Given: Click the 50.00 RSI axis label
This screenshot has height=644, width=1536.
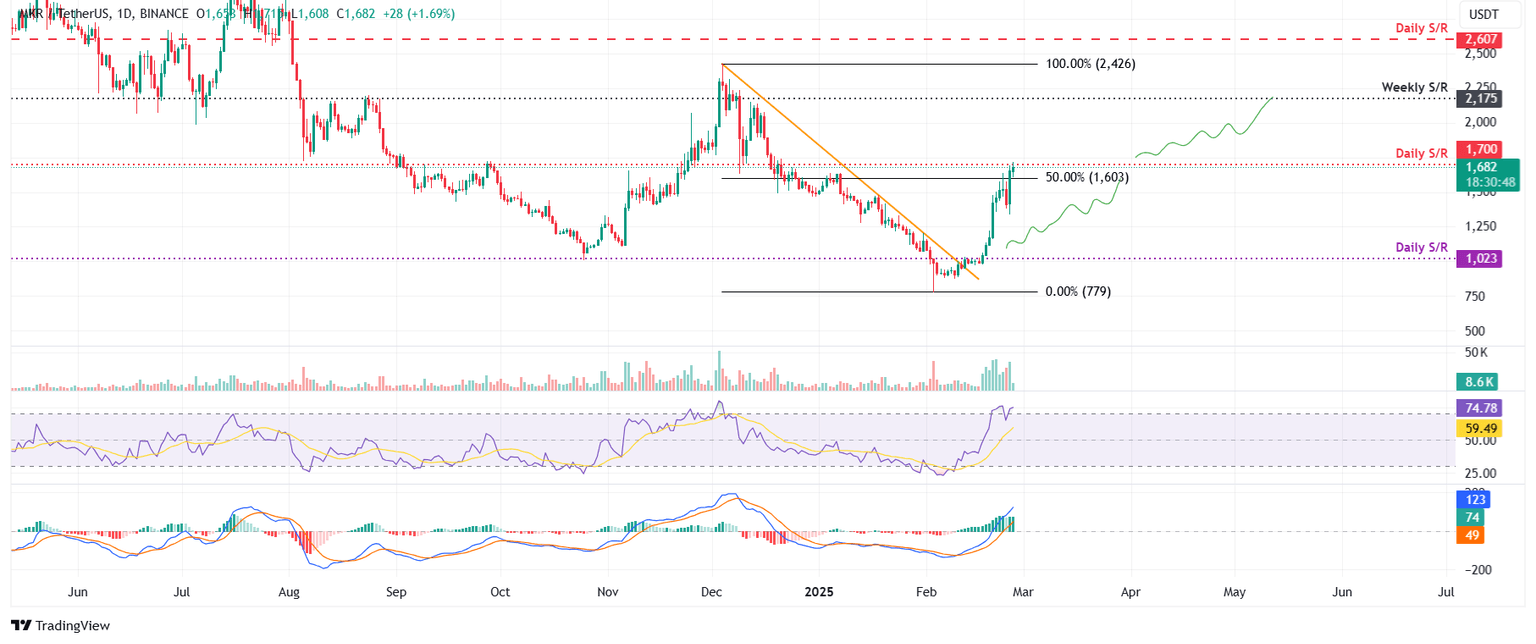Looking at the screenshot, I should (x=1481, y=440).
